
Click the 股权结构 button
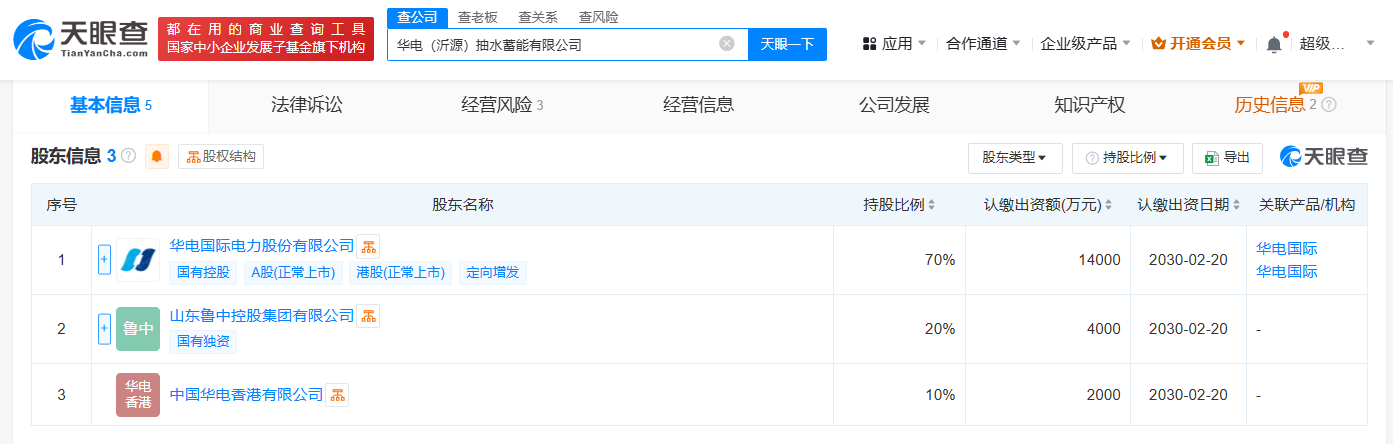(221, 157)
